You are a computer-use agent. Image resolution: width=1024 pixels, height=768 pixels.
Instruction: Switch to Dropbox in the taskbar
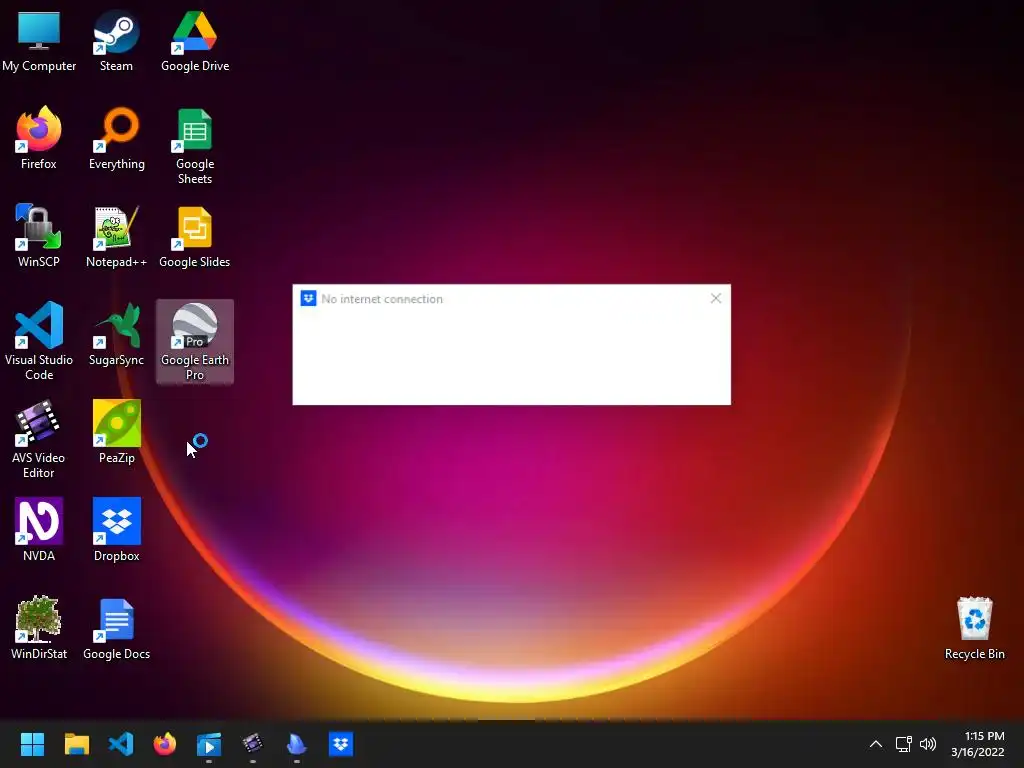341,744
